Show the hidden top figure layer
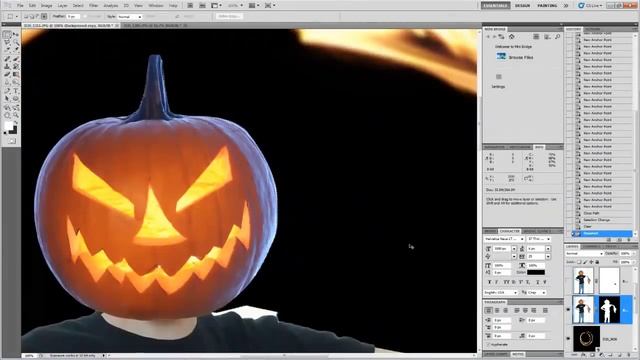 [568, 281]
